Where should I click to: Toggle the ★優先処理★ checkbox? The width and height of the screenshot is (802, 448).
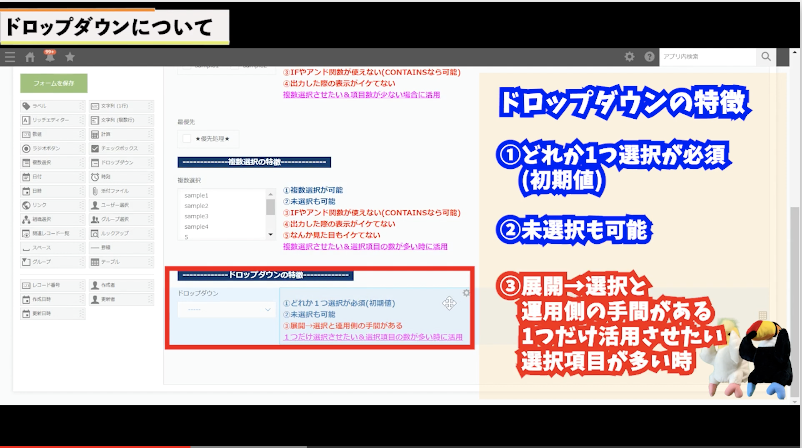tap(188, 137)
